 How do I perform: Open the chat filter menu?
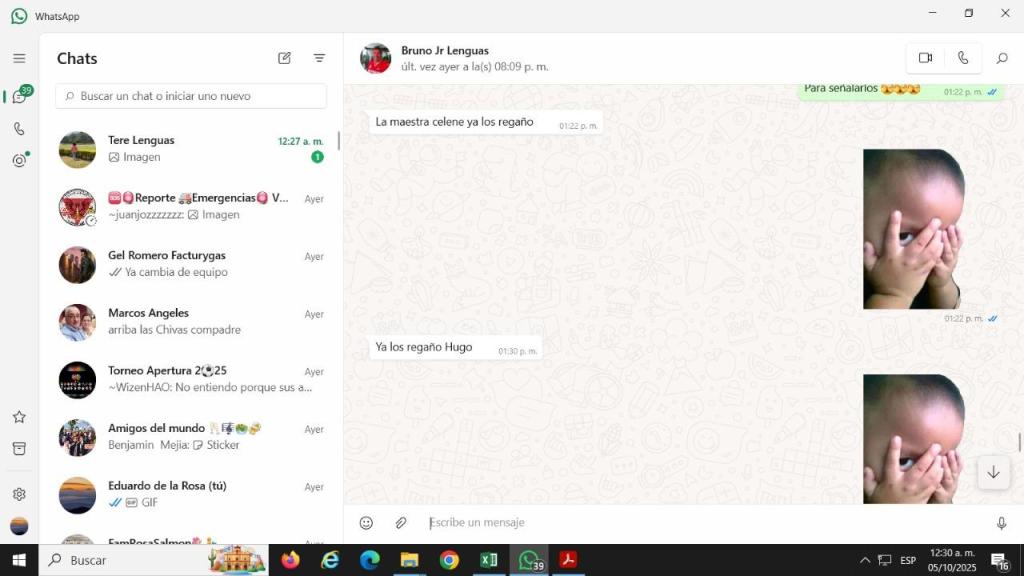pyautogui.click(x=319, y=58)
